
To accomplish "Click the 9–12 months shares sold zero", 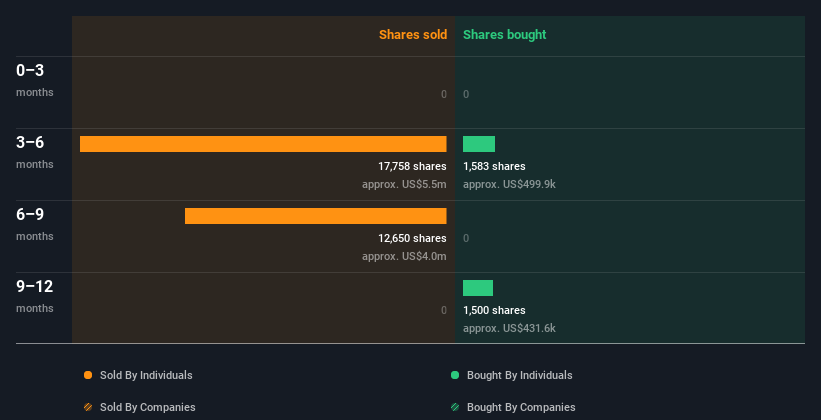I will pos(444,310).
